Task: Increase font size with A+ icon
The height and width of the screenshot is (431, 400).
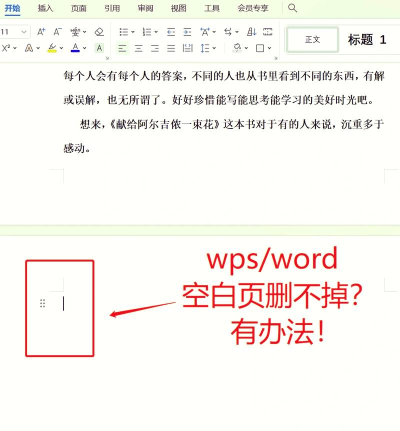Action: [x=41, y=32]
